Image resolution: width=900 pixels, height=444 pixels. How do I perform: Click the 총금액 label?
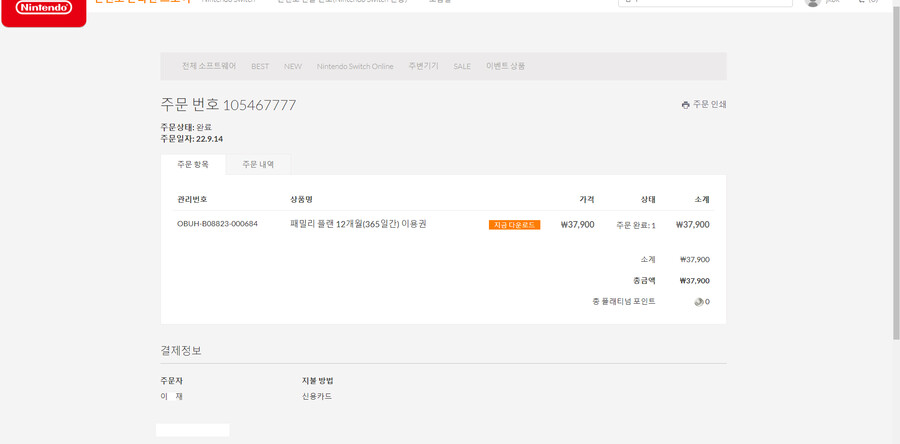[644, 281]
